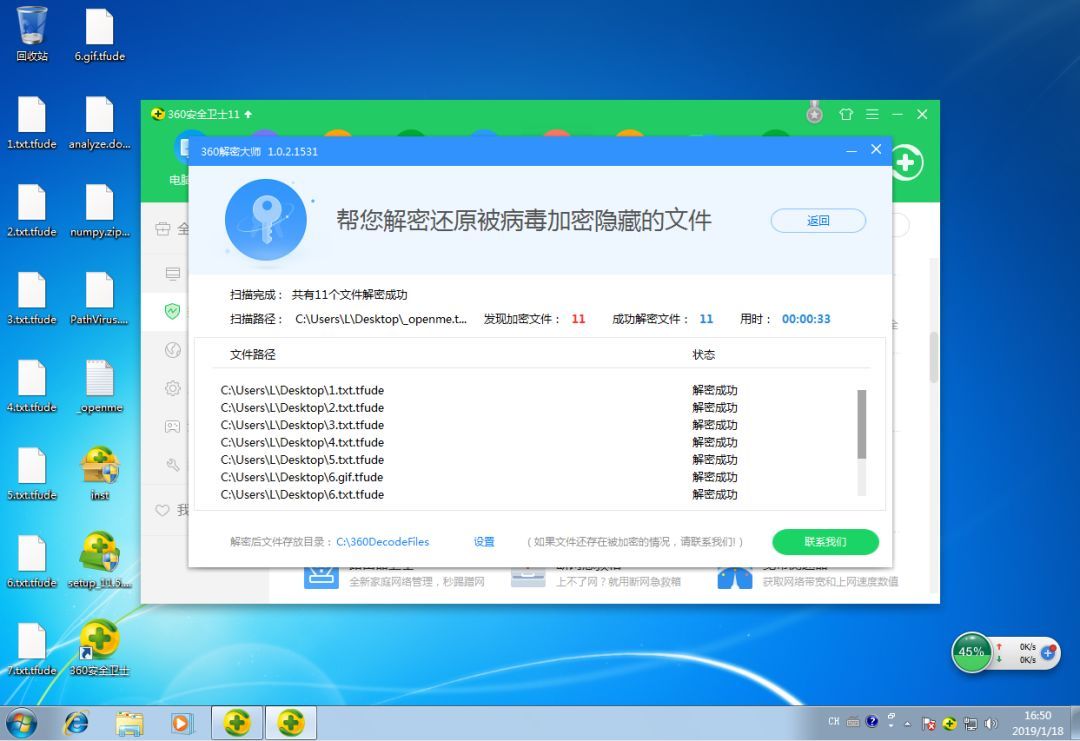
Task: Click the monitor sidebar icon in 360安全卫士
Action: tap(172, 273)
